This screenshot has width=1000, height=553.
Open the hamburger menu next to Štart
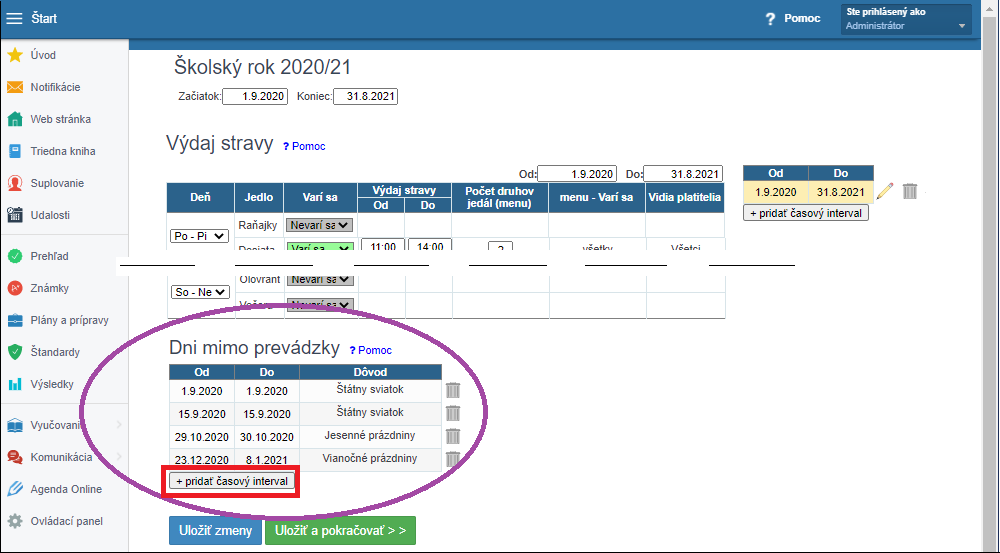coord(14,18)
